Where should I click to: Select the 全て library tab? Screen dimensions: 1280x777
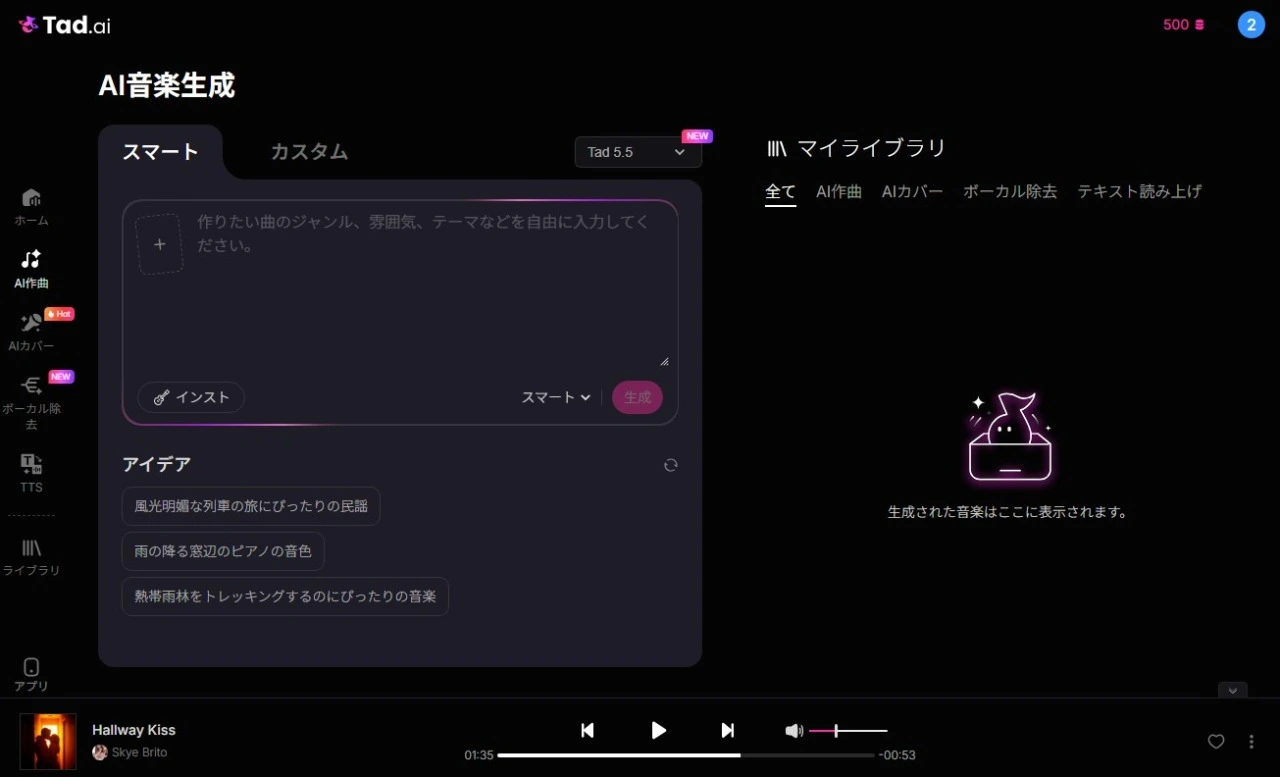click(780, 192)
